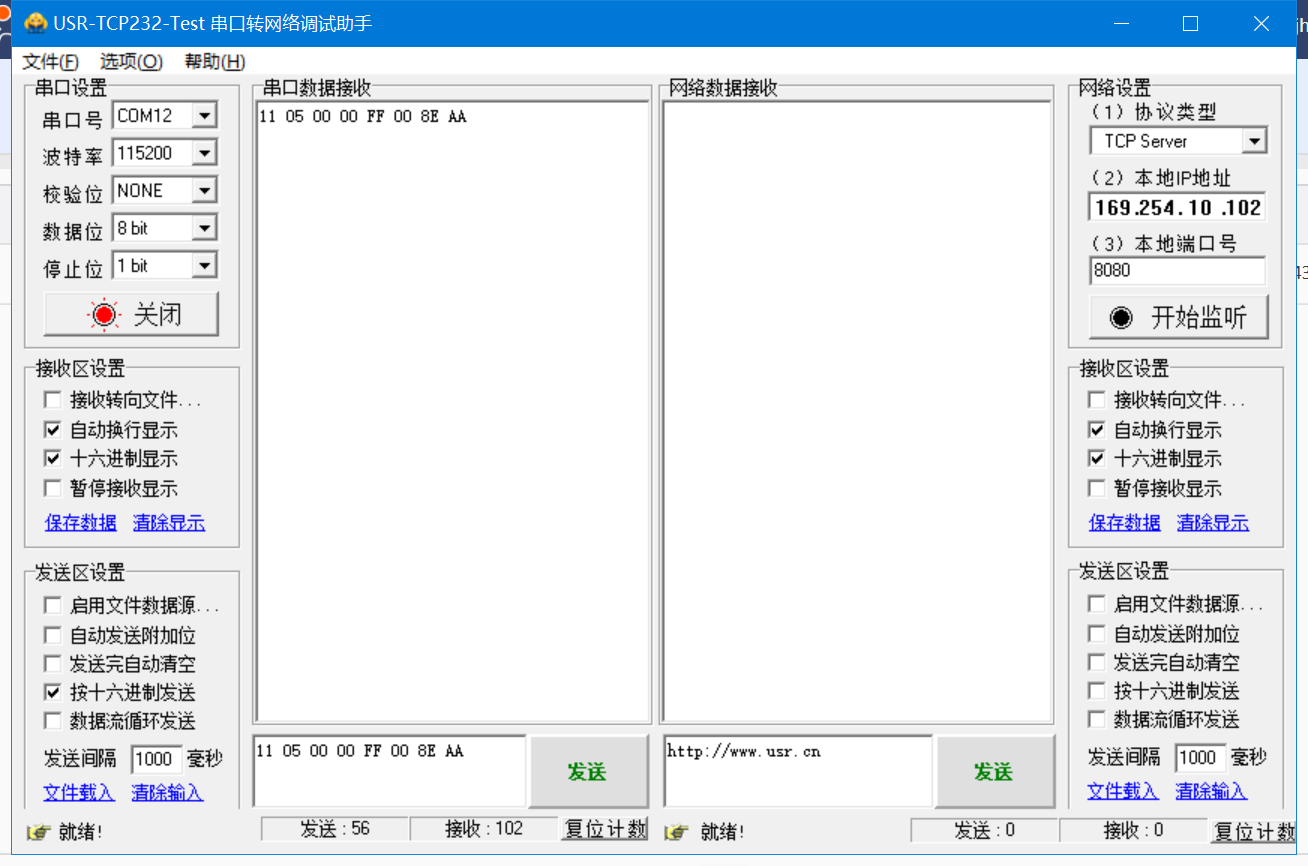Click the 本地端口号 field showing 8080
The width and height of the screenshot is (1308, 866).
click(1177, 271)
